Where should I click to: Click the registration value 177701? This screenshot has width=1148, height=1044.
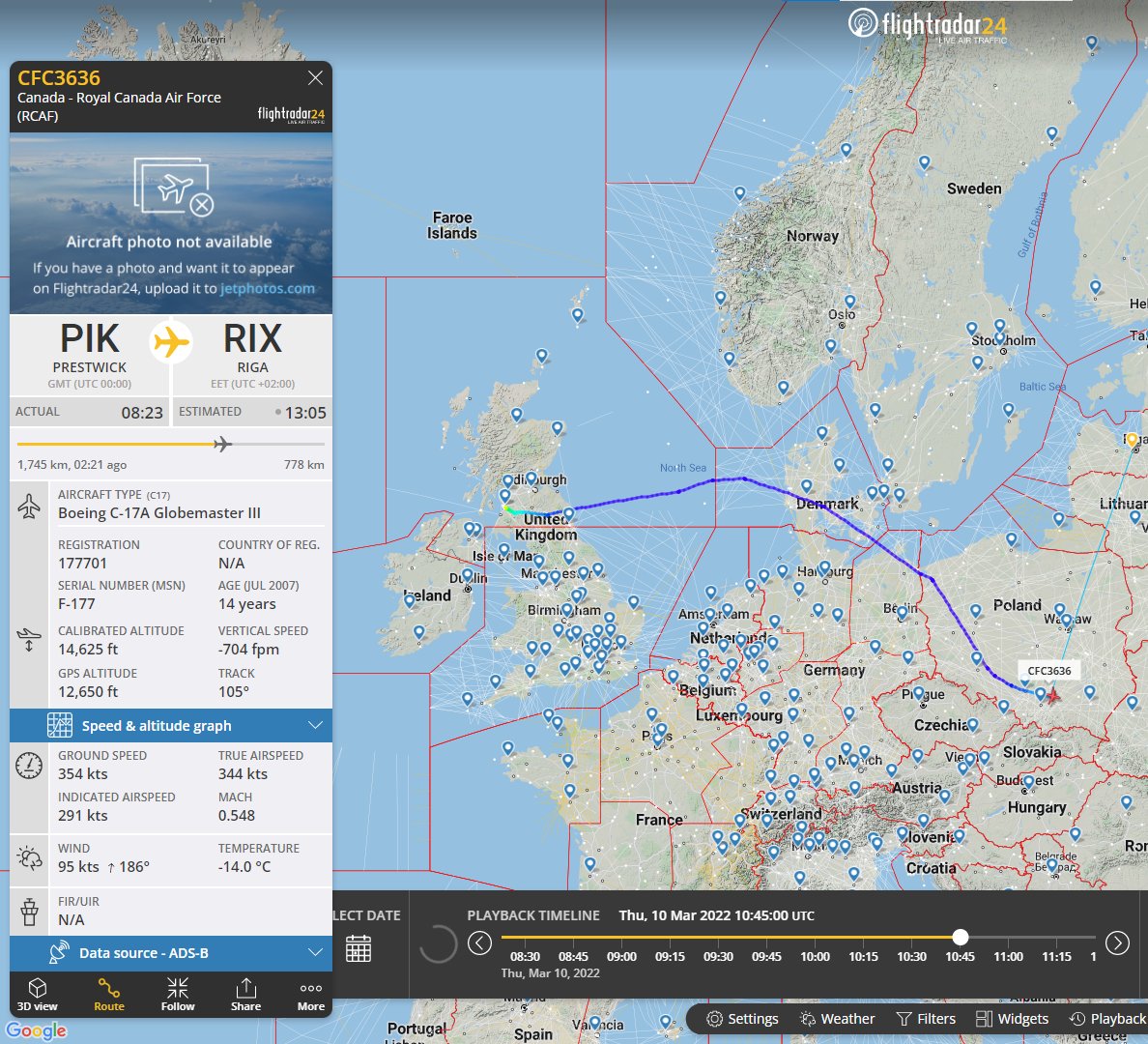coord(83,564)
